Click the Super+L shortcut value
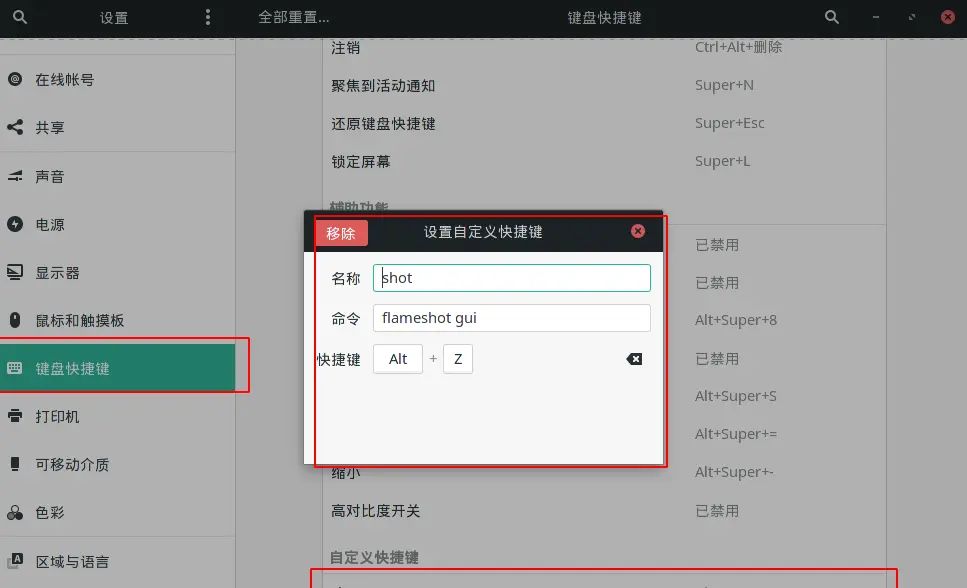This screenshot has height=588, width=967. pyautogui.click(x=722, y=161)
